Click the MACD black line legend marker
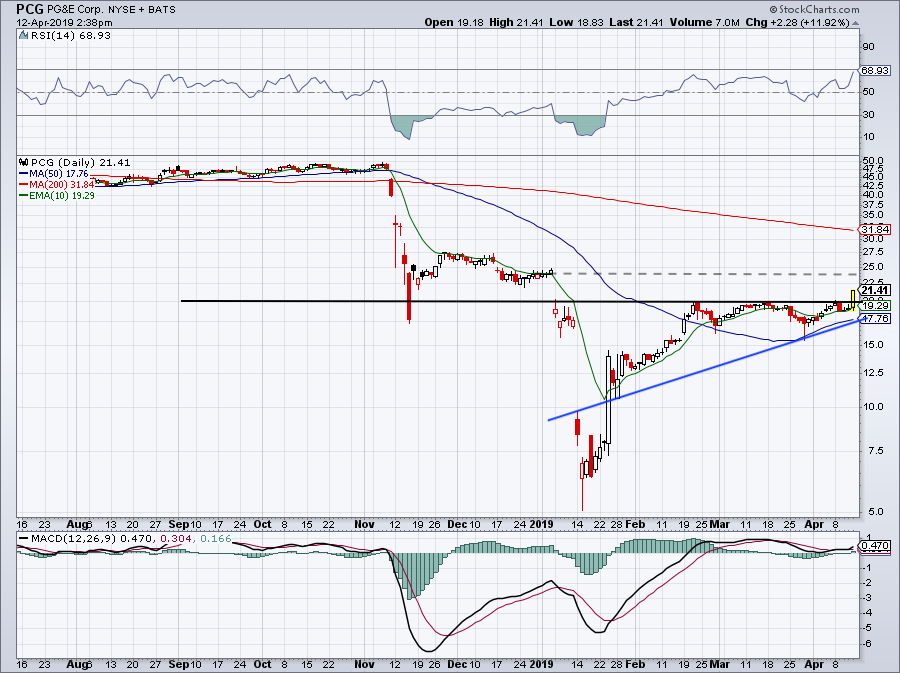This screenshot has height=673, width=900. tap(23, 539)
